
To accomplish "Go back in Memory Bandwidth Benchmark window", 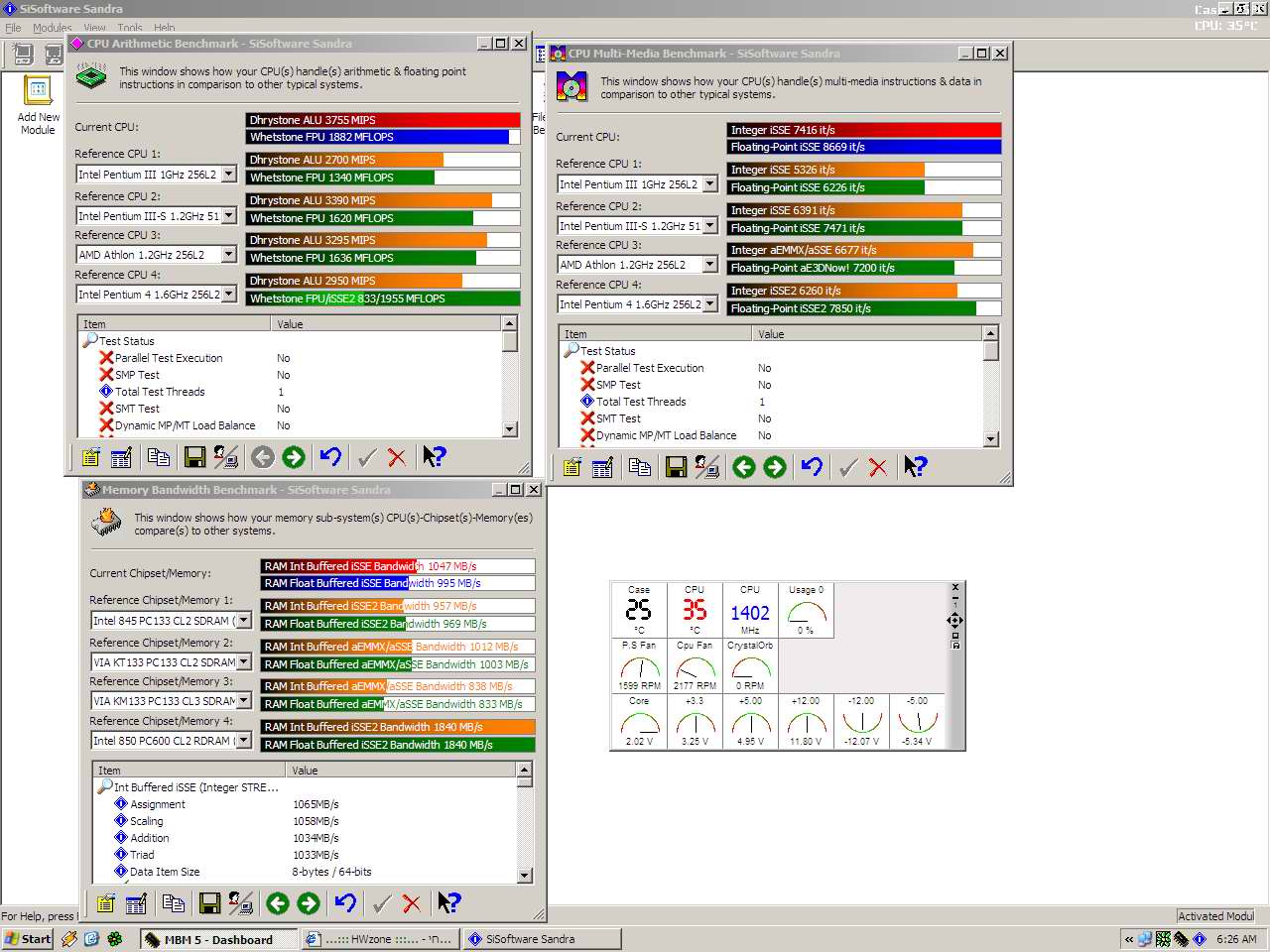I will [x=278, y=903].
